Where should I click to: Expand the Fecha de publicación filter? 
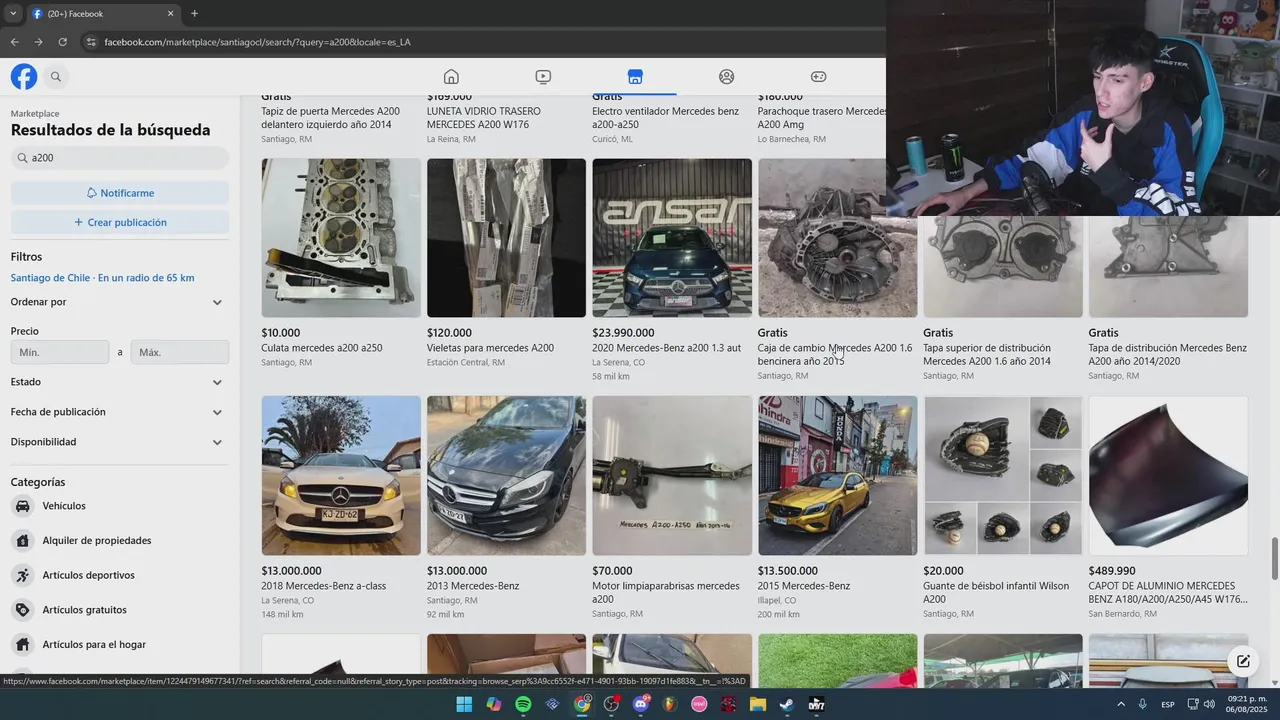[x=119, y=412]
